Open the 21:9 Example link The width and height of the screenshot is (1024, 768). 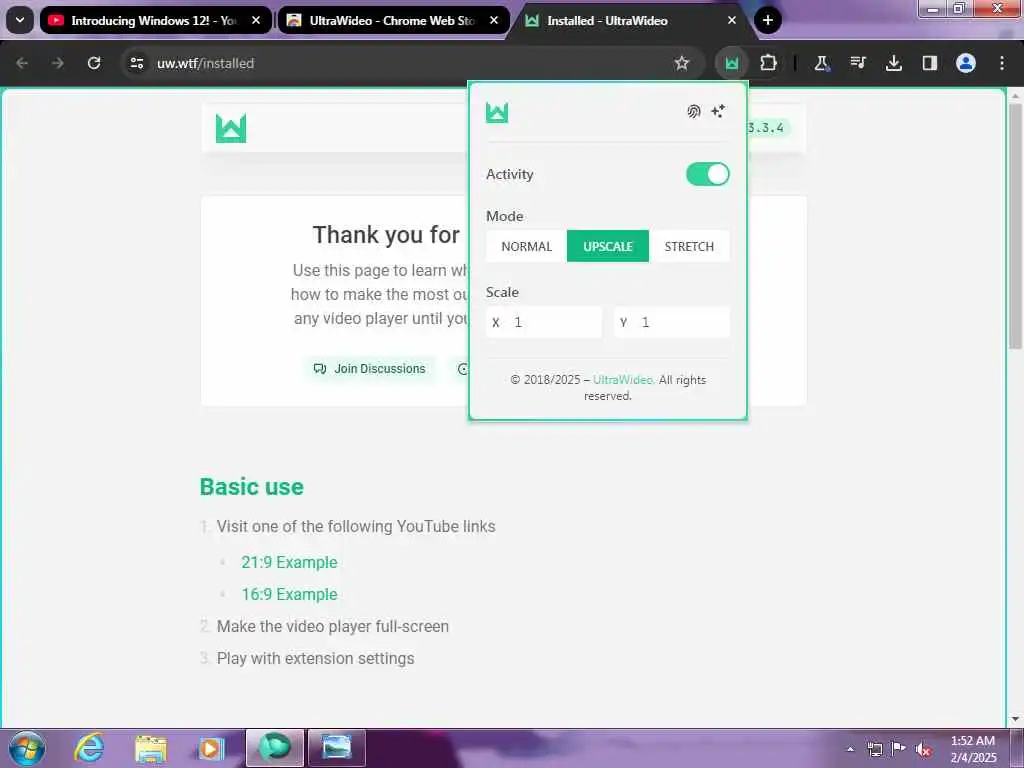289,562
